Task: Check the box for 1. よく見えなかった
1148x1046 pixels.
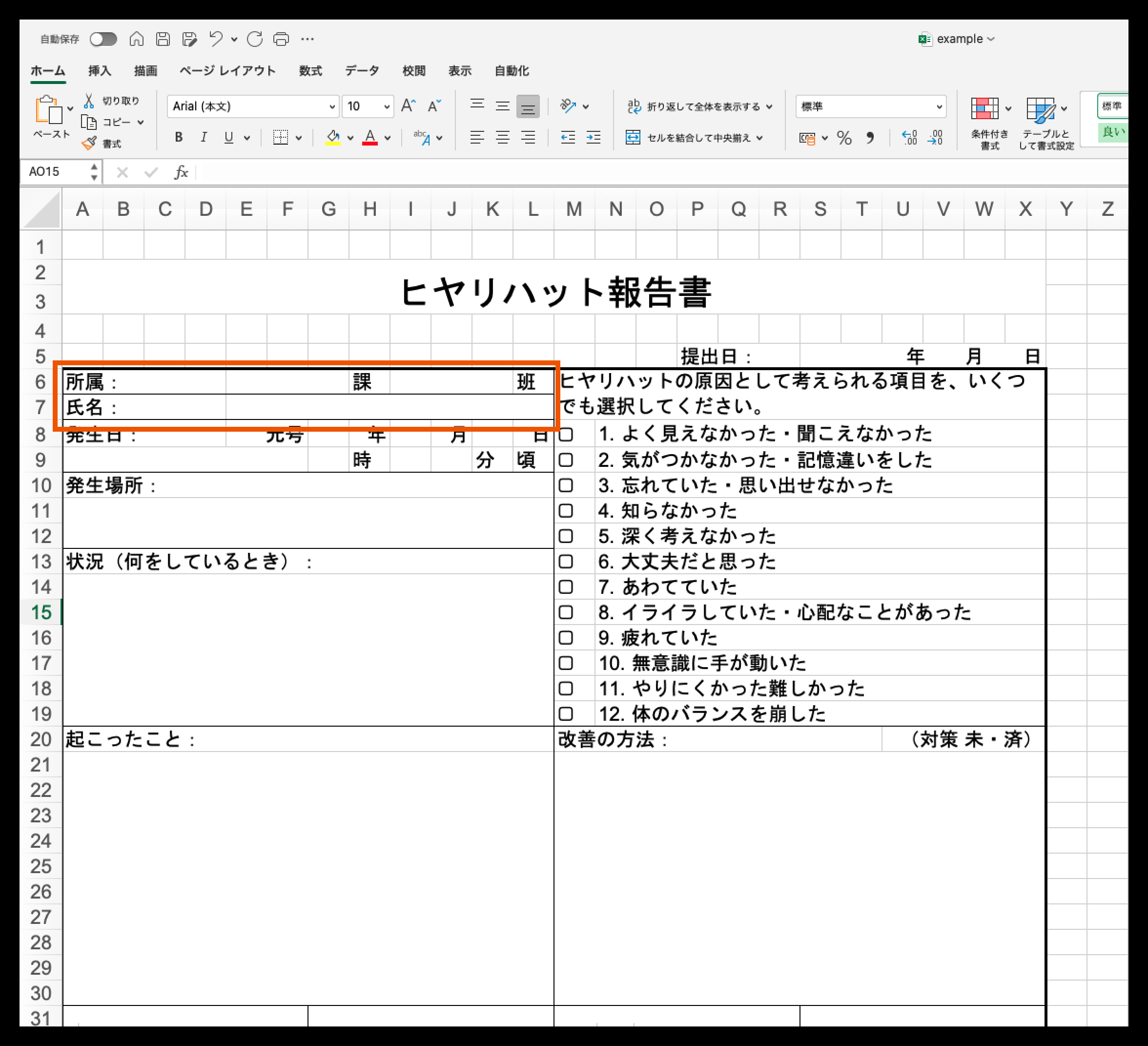Action: tap(565, 435)
